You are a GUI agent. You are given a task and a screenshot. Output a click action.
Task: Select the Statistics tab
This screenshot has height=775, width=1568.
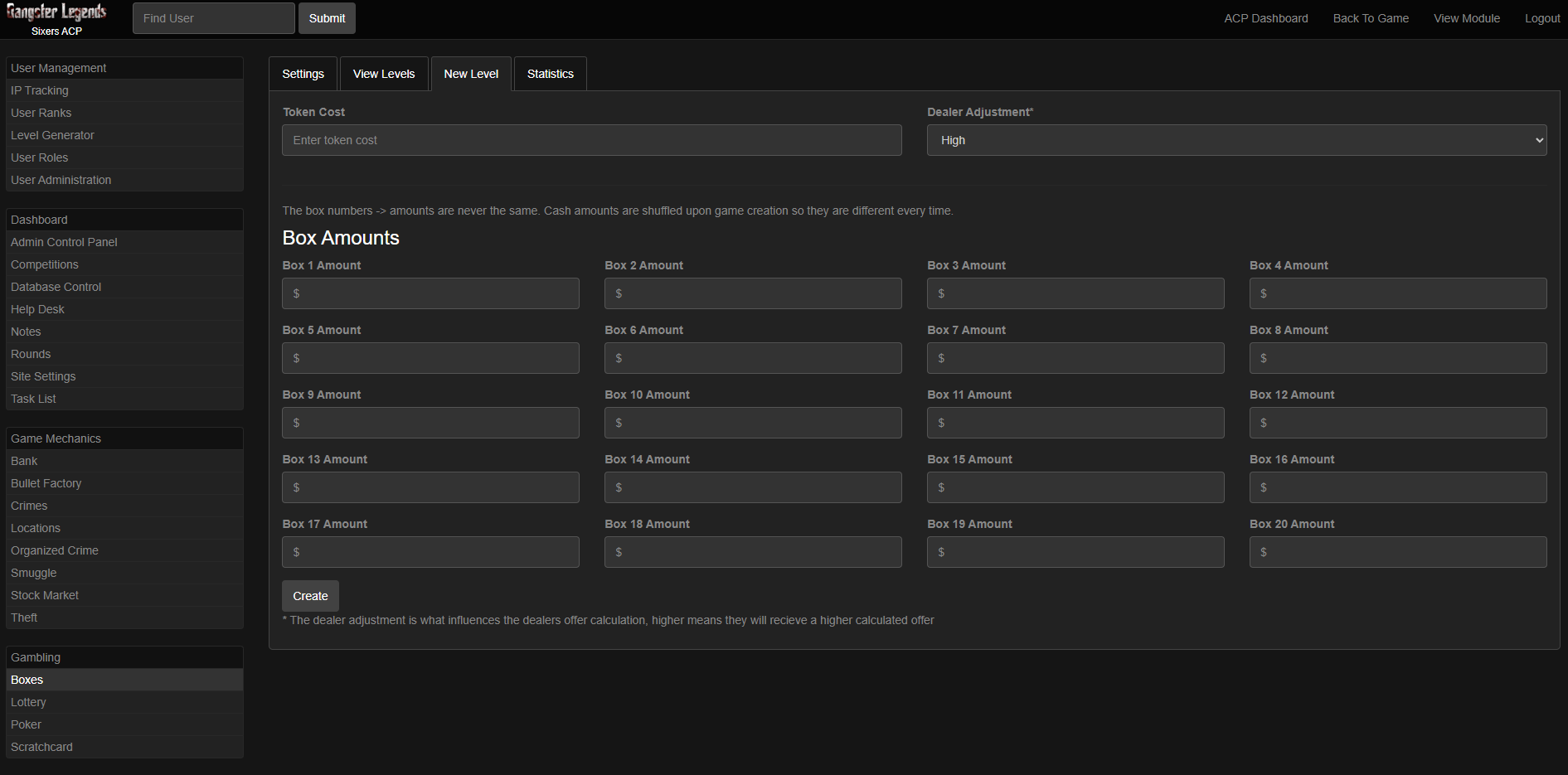550,74
